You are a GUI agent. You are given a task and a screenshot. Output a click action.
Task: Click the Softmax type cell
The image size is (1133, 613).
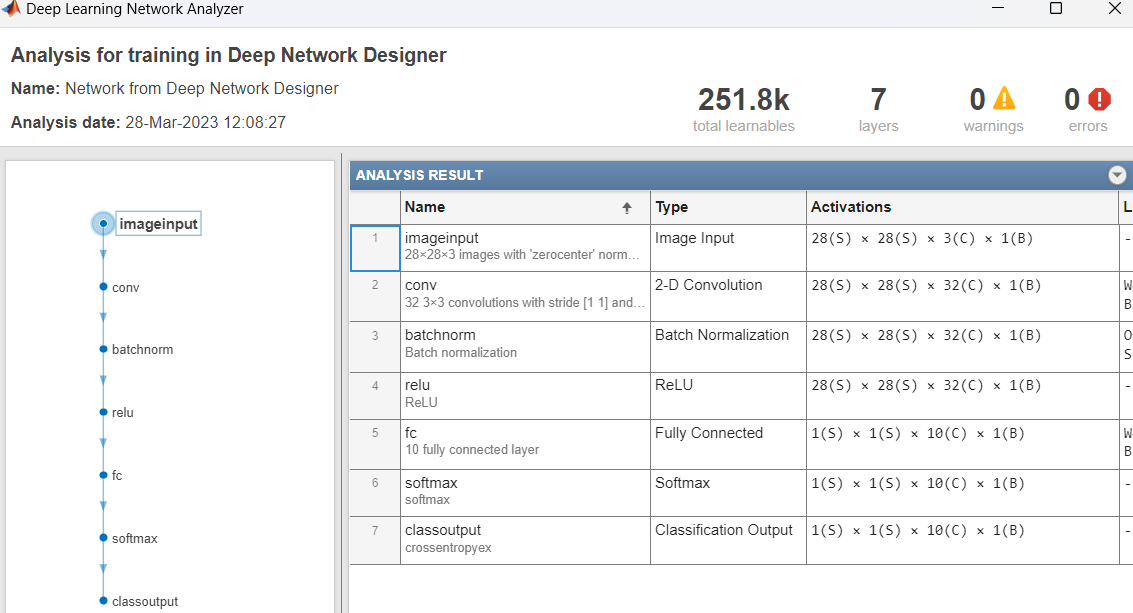click(728, 493)
